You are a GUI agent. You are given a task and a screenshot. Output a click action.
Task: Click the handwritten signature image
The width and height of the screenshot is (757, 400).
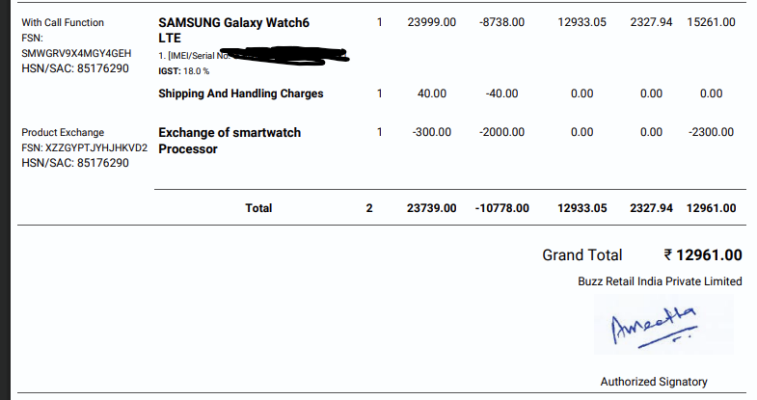point(664,325)
